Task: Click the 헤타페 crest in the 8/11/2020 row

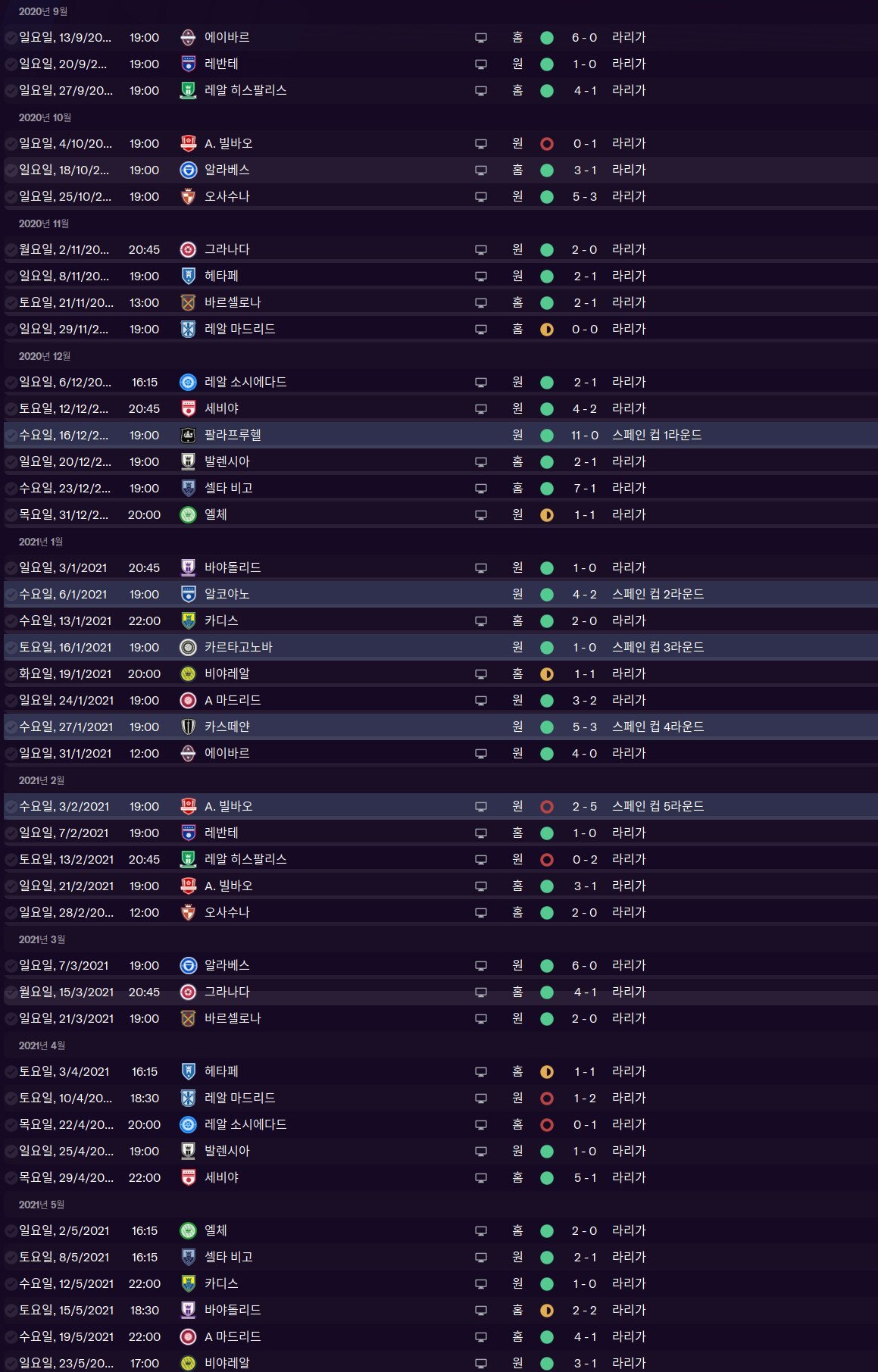Action: click(x=188, y=276)
